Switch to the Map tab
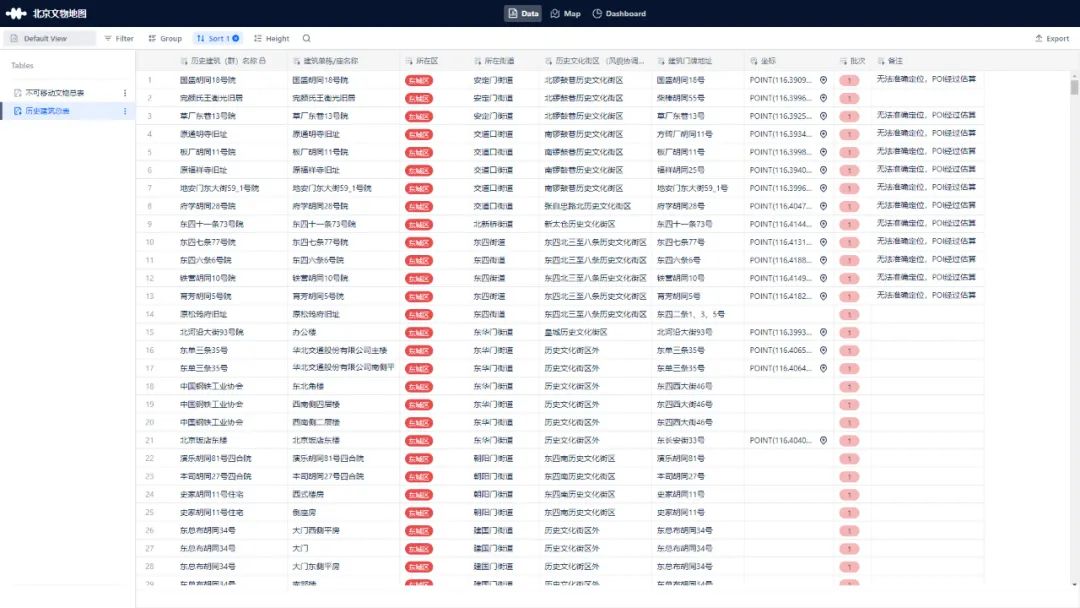1080x608 pixels. (x=565, y=13)
